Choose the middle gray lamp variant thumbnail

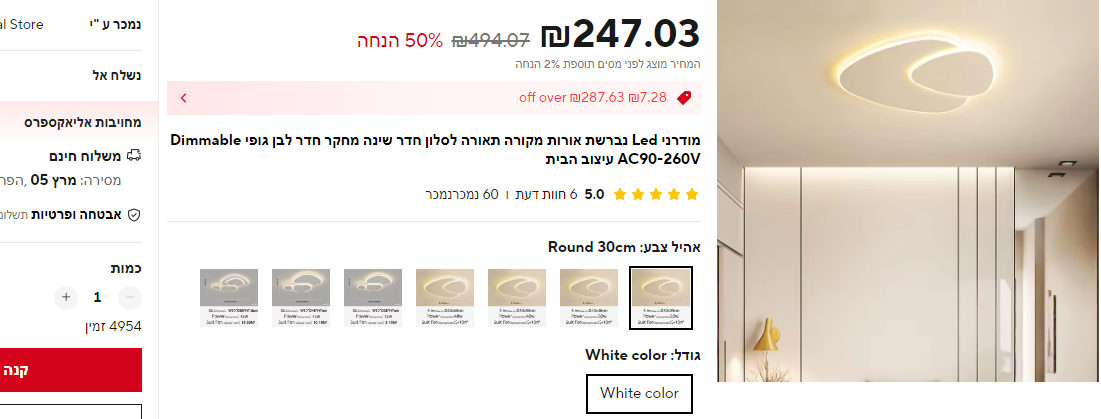coord(301,298)
